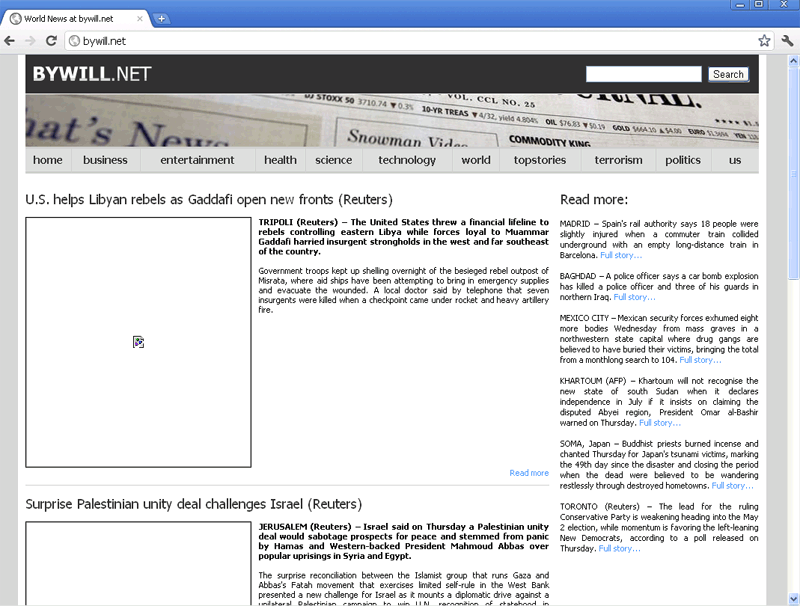Open a new tab with the plus button
The height and width of the screenshot is (606, 800).
coord(162,18)
